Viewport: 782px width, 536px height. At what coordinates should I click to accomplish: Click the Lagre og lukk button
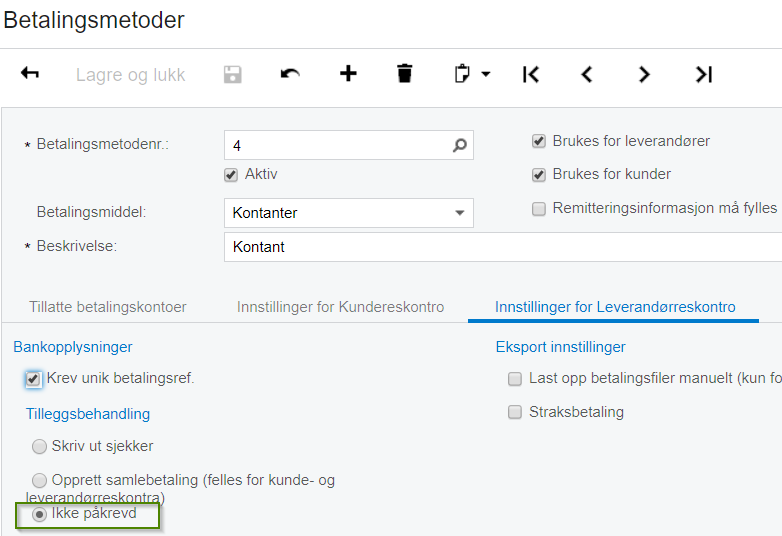130,75
